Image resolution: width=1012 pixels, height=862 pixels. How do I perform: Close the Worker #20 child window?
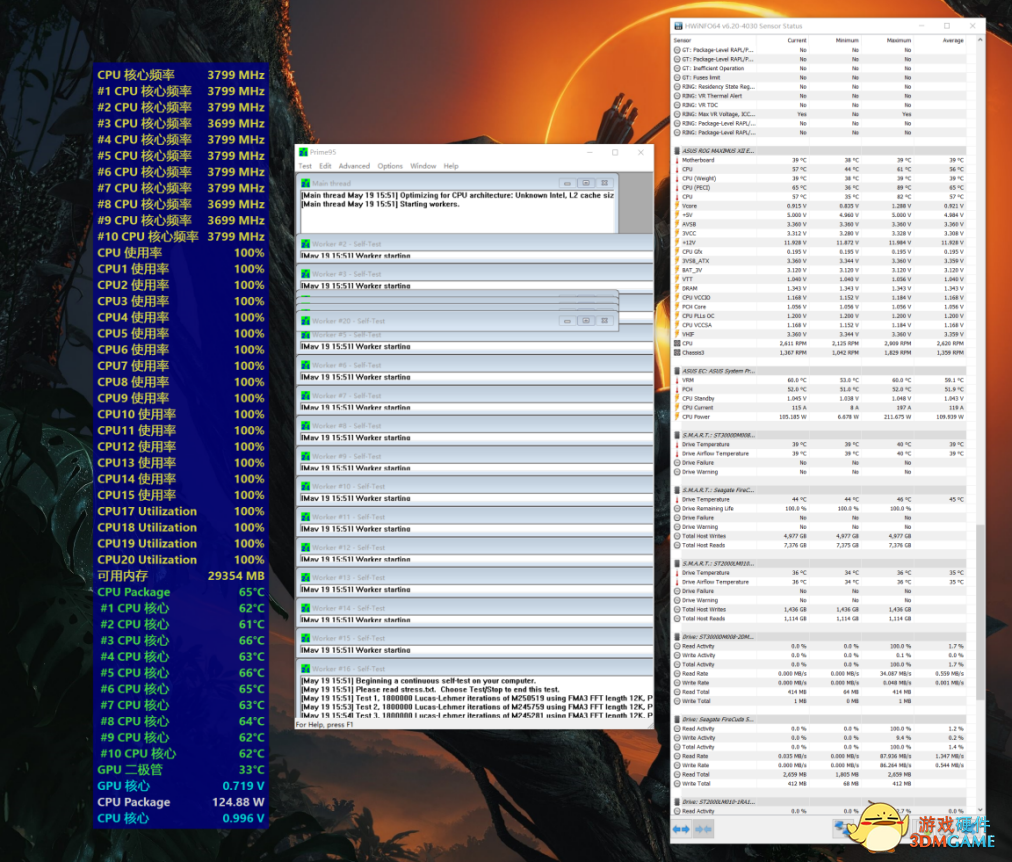coord(605,321)
